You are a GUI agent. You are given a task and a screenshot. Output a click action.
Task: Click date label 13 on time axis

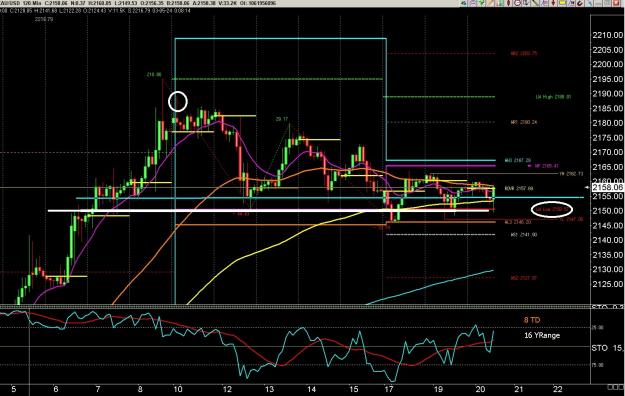click(269, 389)
